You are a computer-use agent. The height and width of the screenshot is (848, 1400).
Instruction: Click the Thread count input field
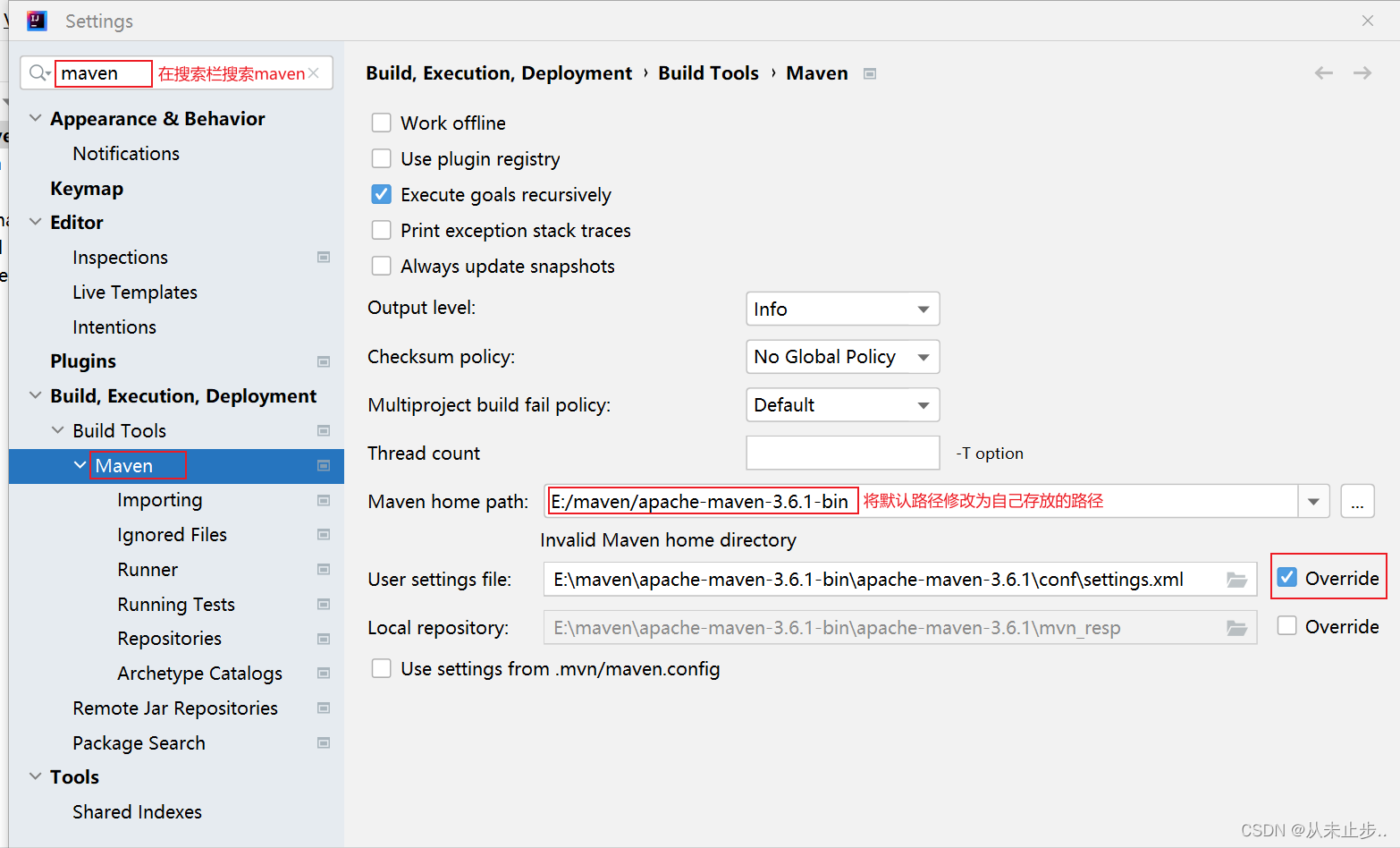(843, 453)
